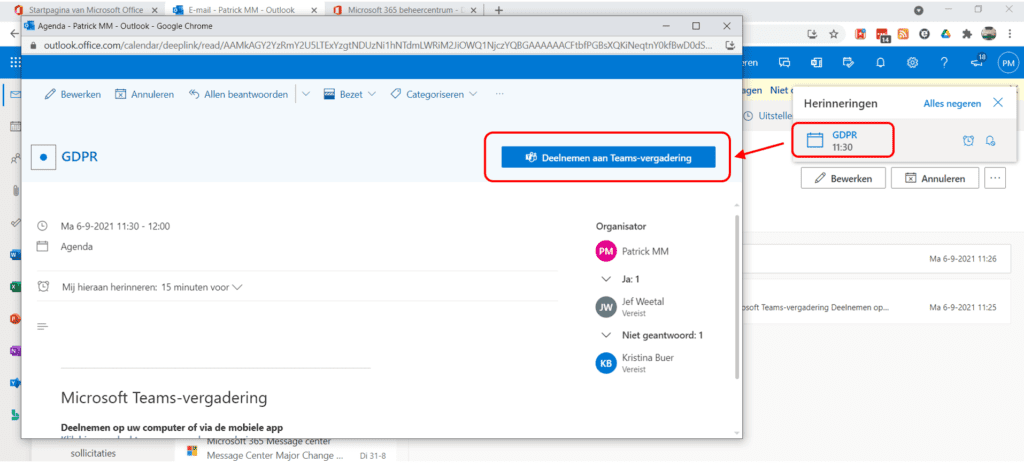
Task: Open notifications bell in Outlook header
Action: coord(880,63)
